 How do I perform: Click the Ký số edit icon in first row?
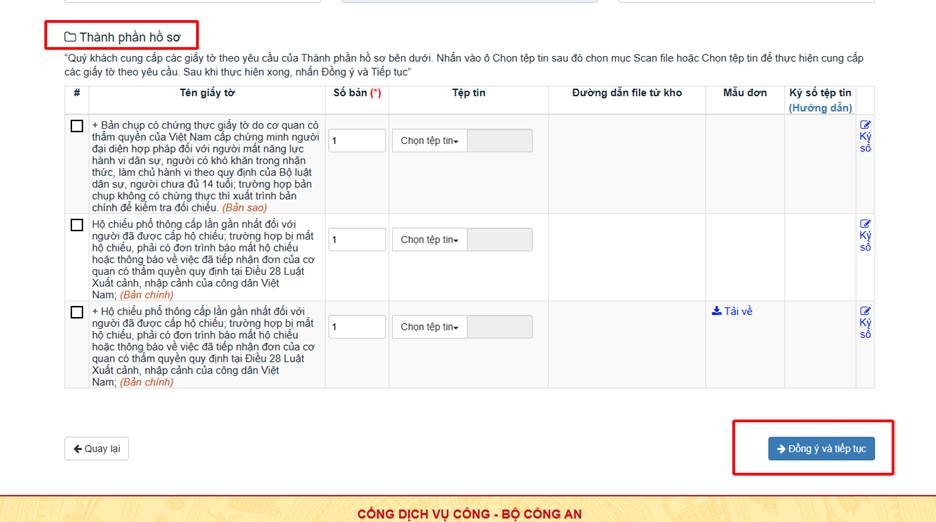(x=865, y=125)
